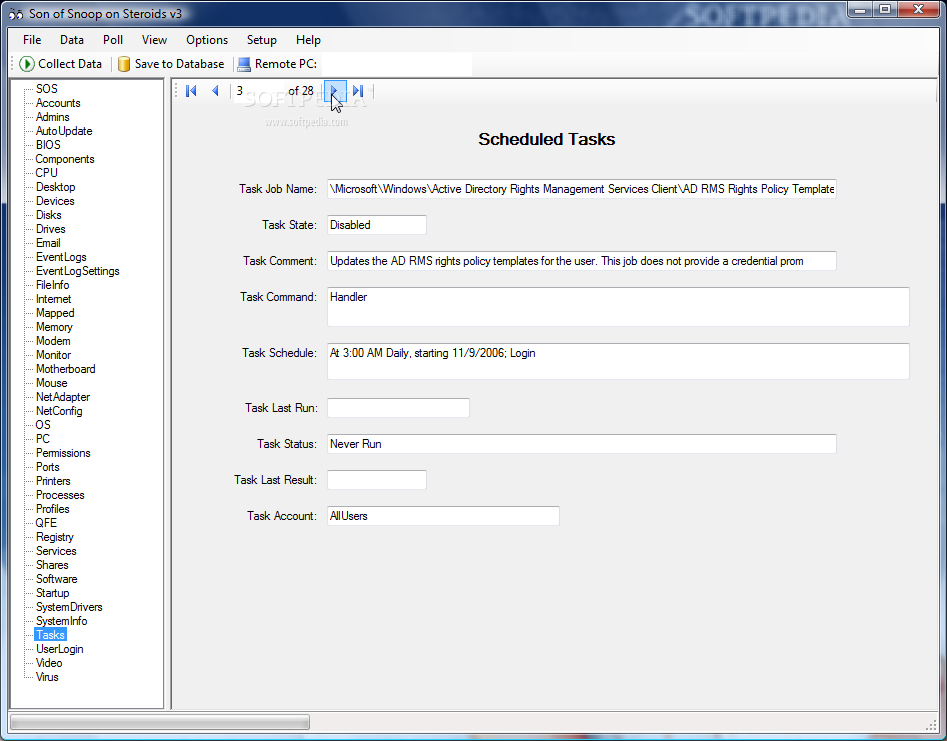Select Accounts in the tree
The width and height of the screenshot is (947, 741).
click(x=58, y=103)
